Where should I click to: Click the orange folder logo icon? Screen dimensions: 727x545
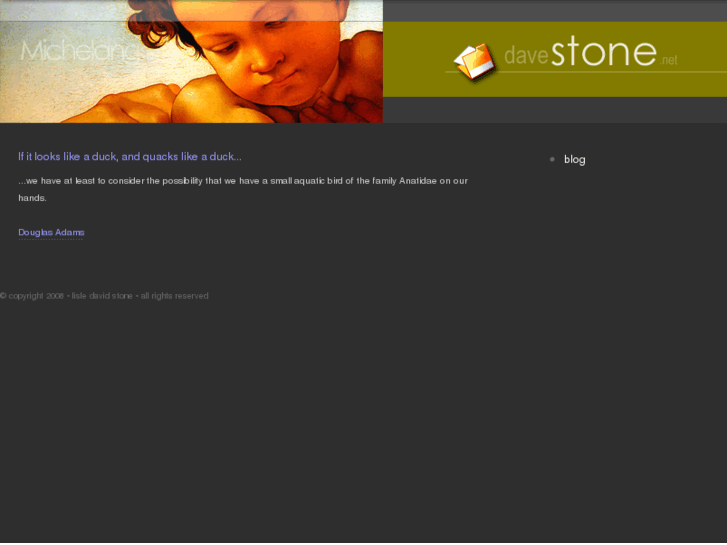[x=474, y=61]
